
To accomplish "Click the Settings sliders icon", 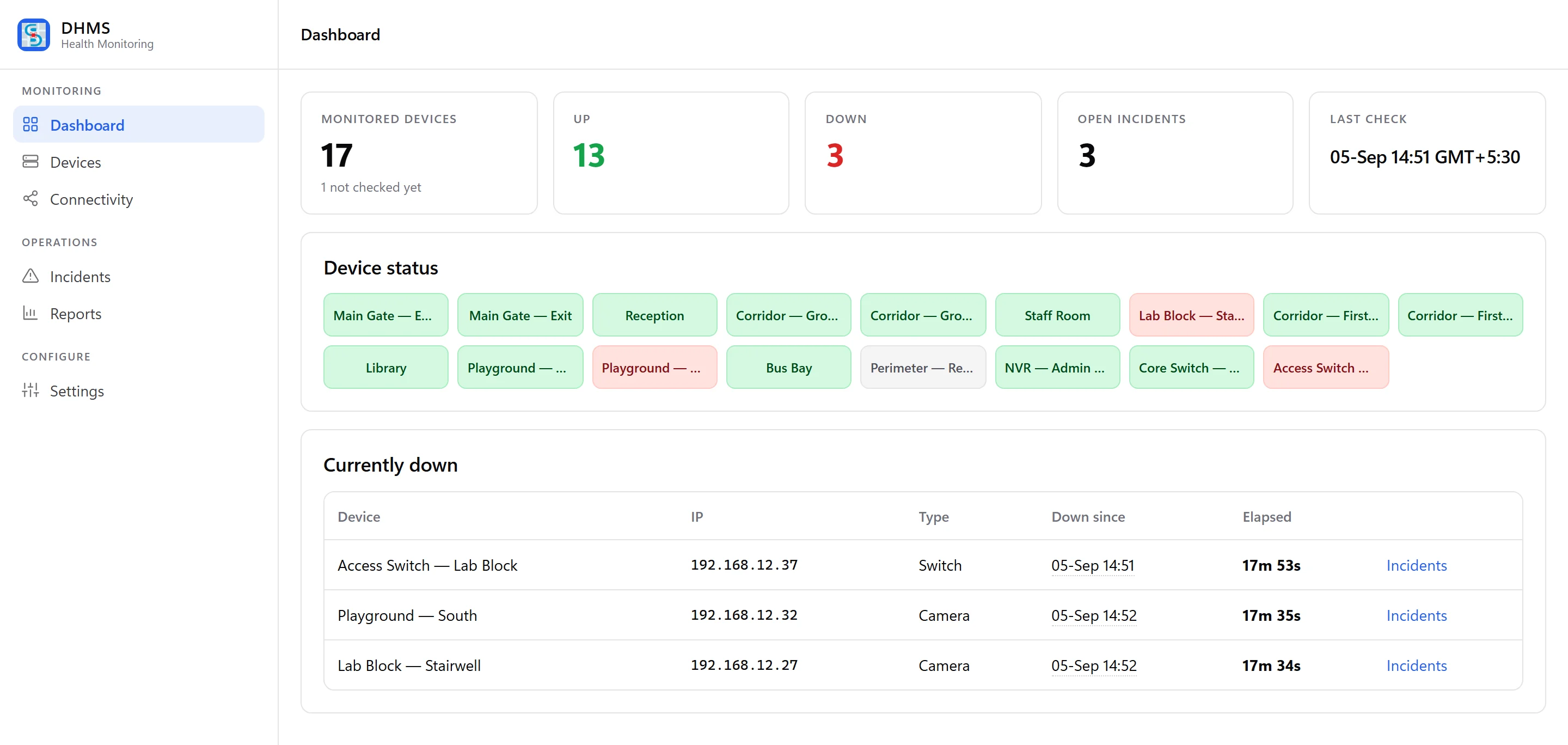I will pyautogui.click(x=30, y=391).
